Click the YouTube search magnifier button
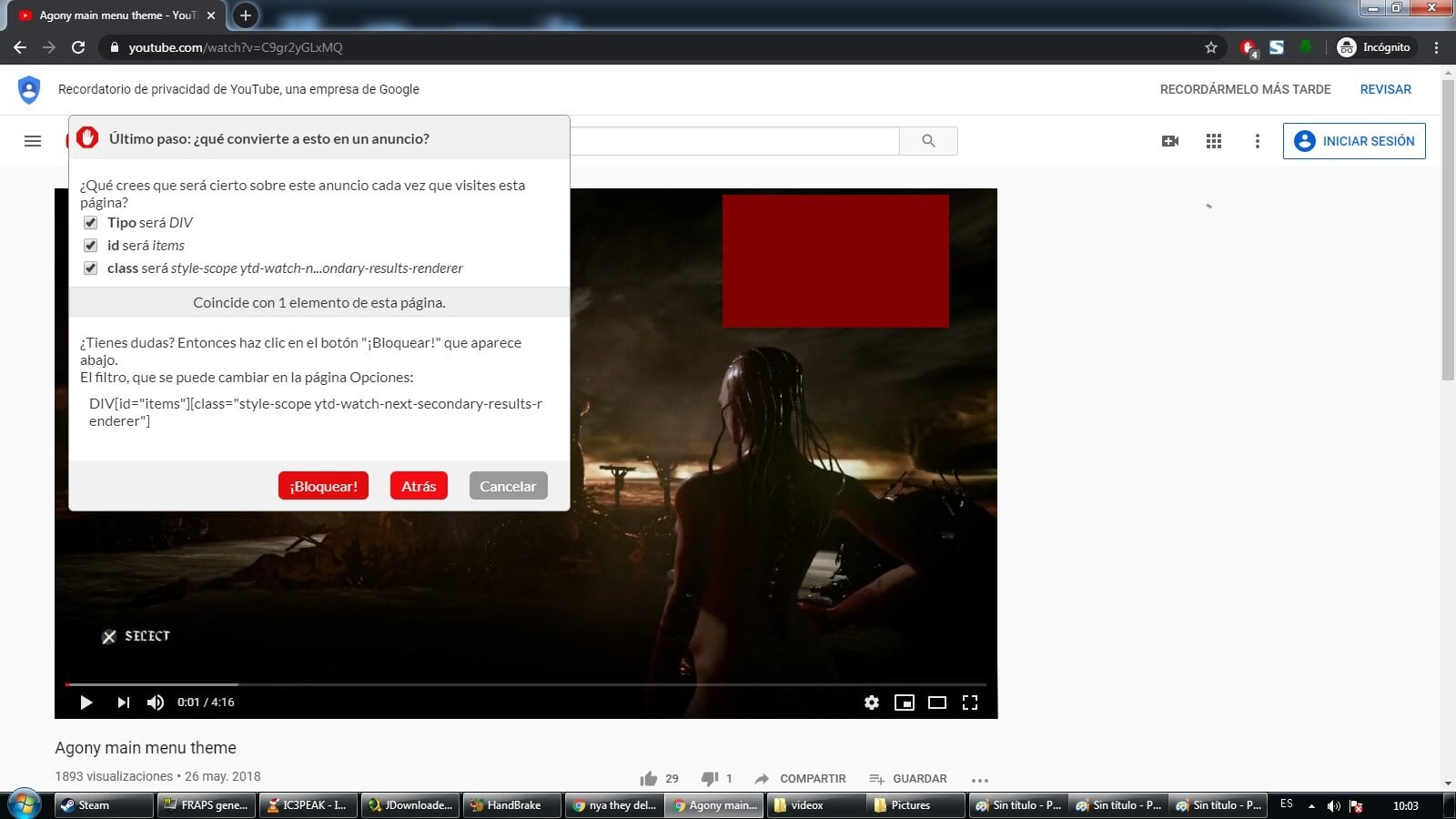The image size is (1456, 819). [x=928, y=141]
